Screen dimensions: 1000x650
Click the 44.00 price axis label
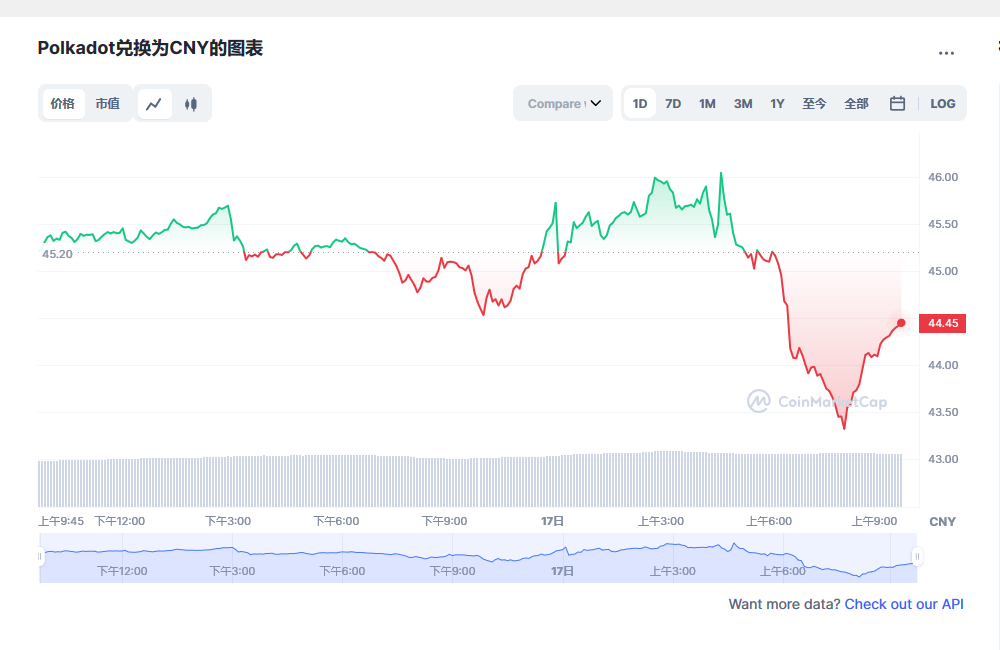[x=943, y=366]
